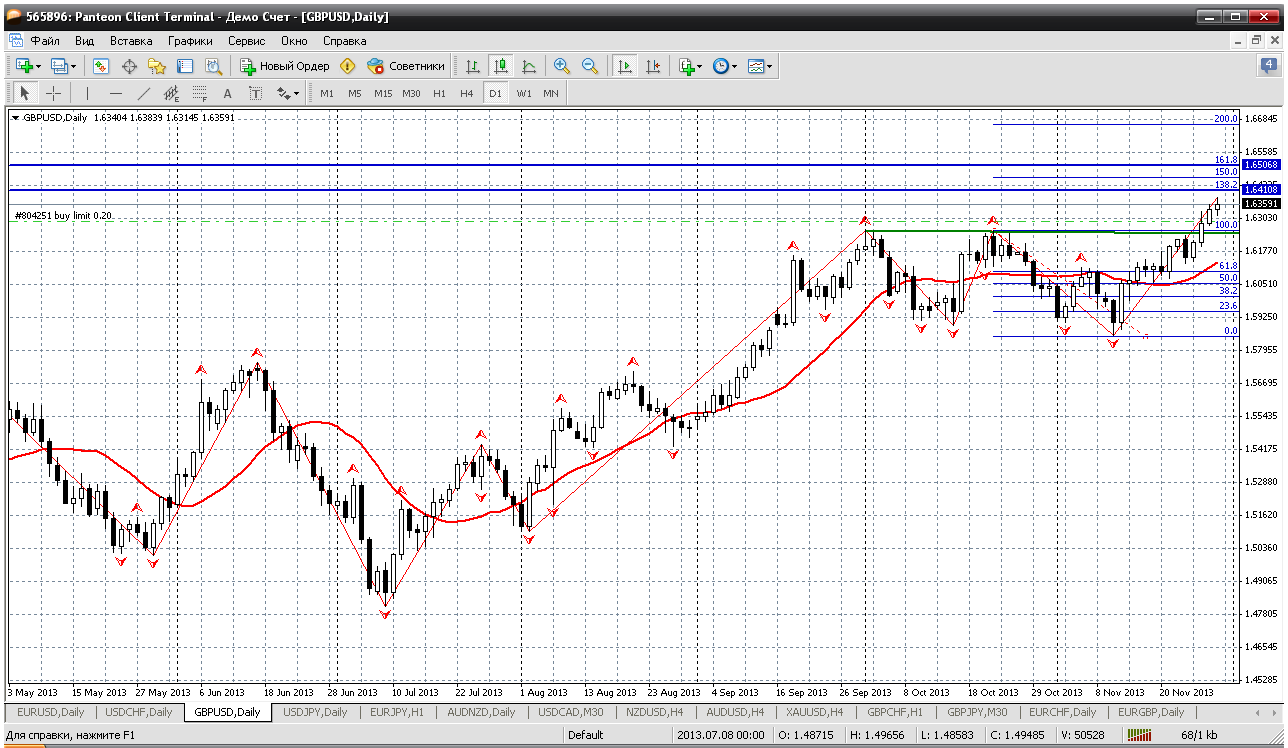The image size is (1288, 748).
Task: Switch chart to bar chart mode
Action: (x=473, y=66)
